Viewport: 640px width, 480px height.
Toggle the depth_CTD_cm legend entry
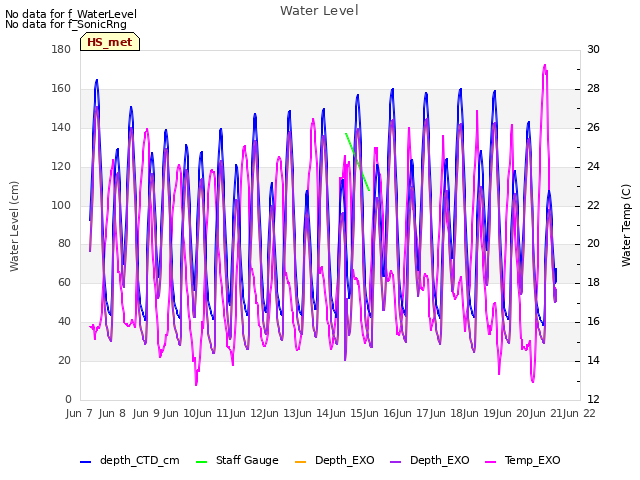(x=130, y=460)
